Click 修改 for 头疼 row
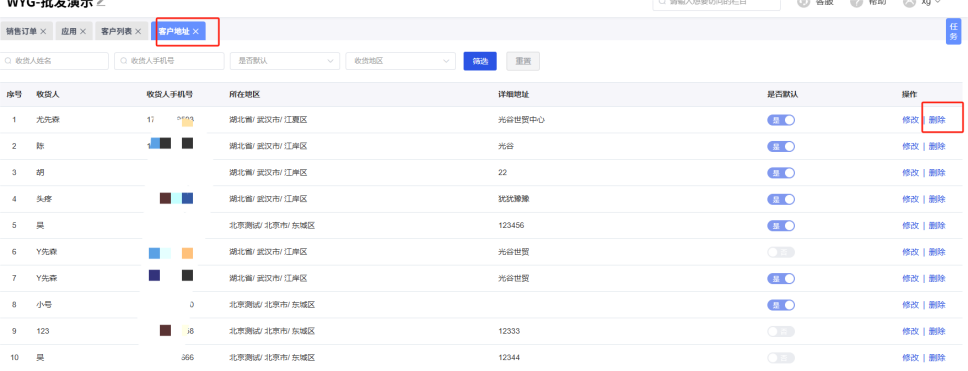968x371 pixels. [x=910, y=199]
